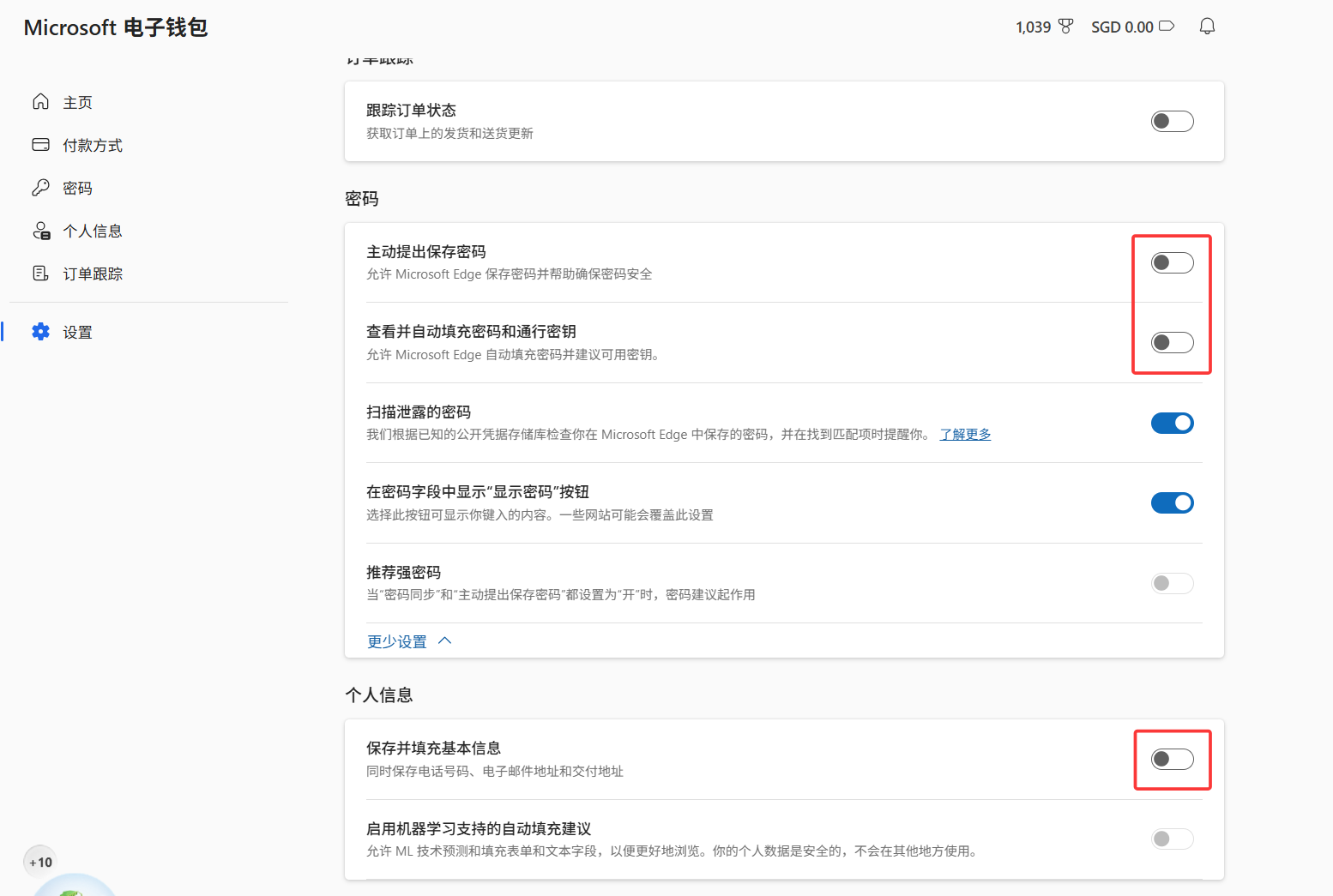Screen dimensions: 1333x896
Task: Click the 1,039 points value
Action: point(1033,27)
